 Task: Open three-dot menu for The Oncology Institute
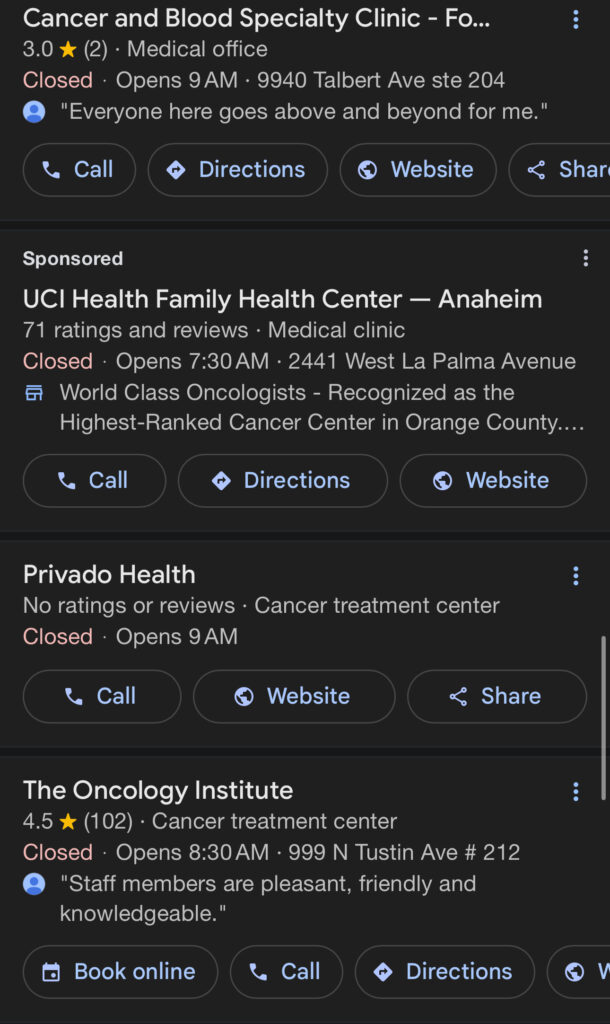[x=575, y=792]
